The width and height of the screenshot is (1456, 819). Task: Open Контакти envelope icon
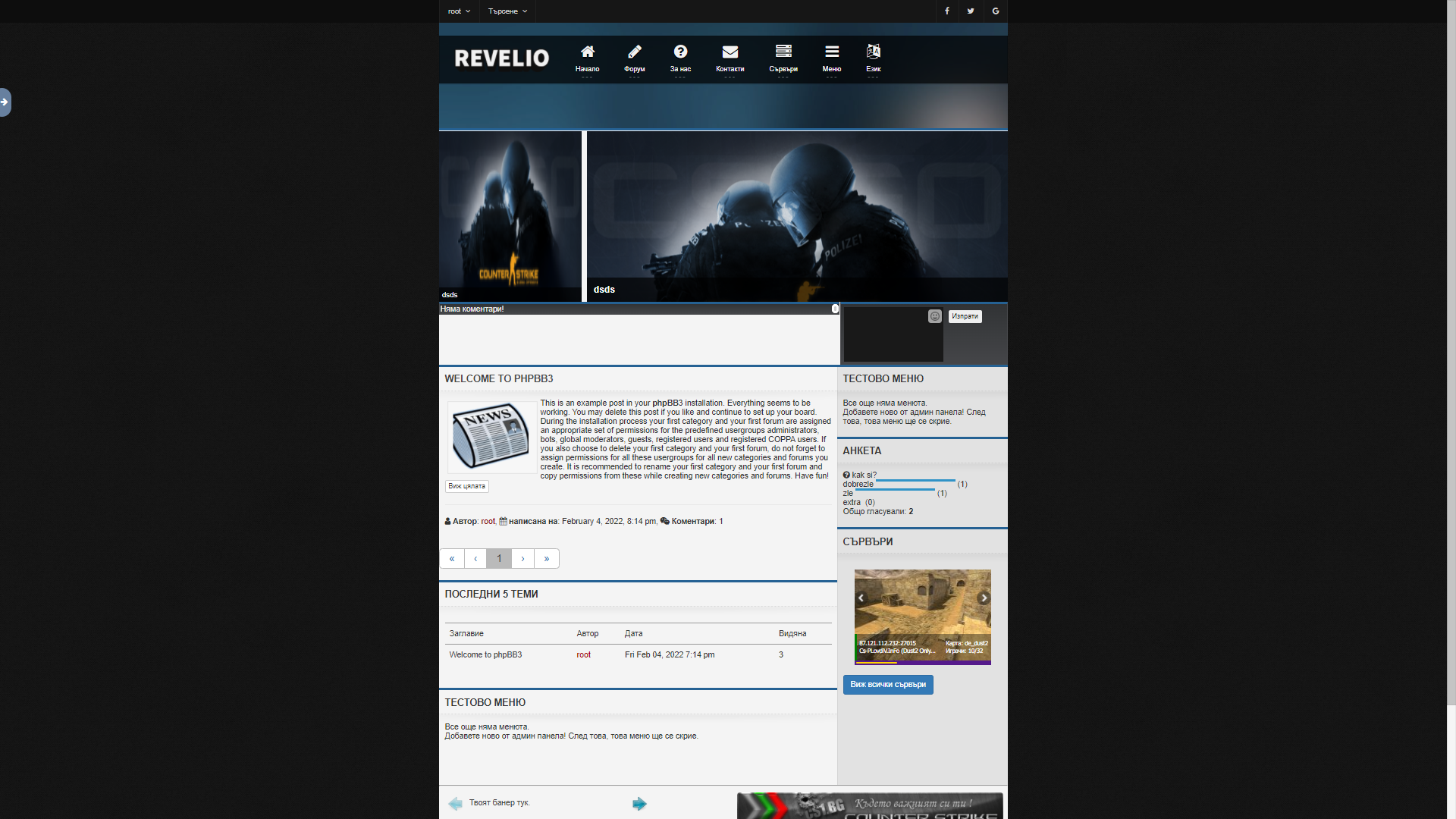(x=730, y=52)
